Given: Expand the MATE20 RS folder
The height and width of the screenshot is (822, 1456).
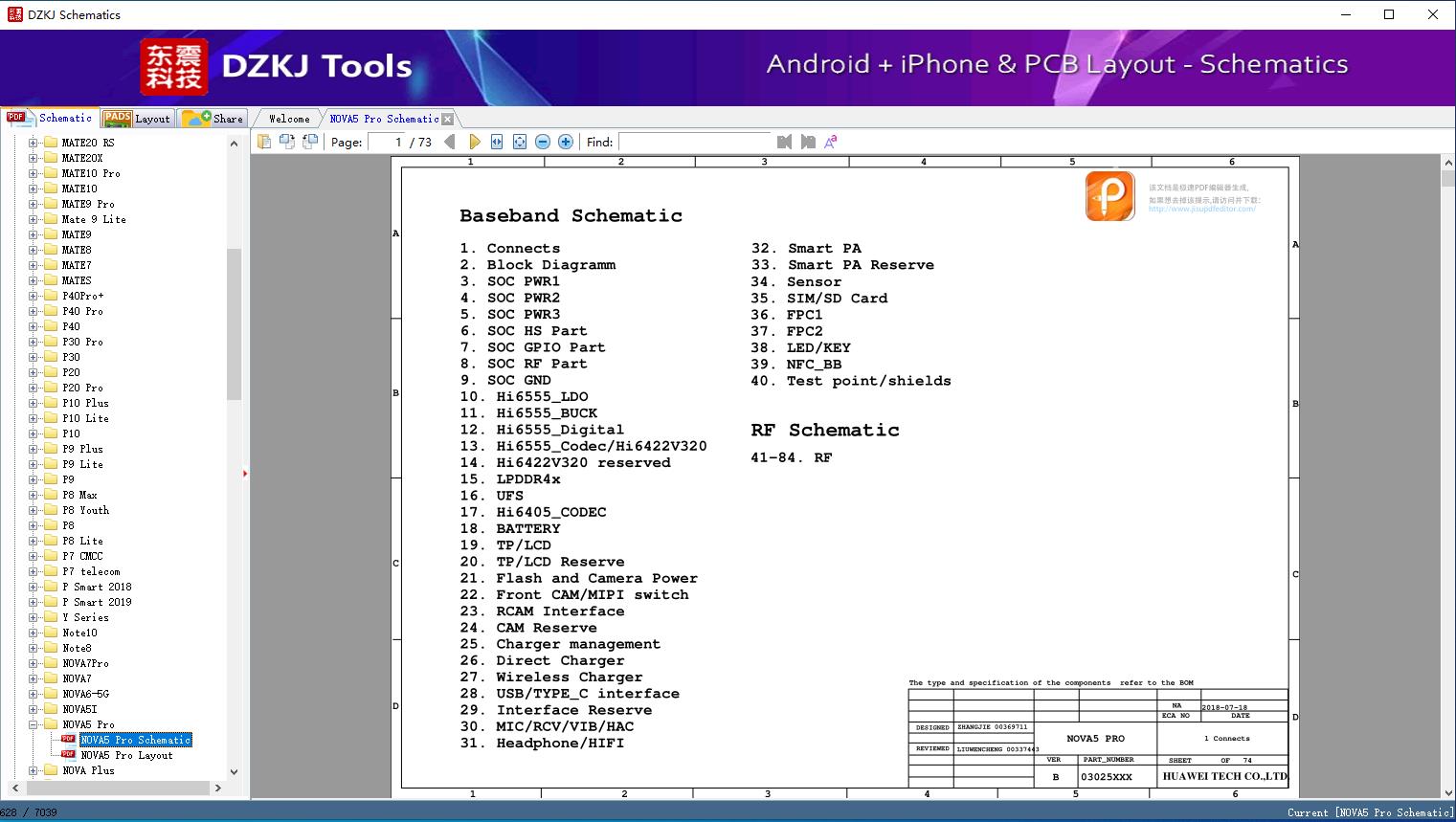Looking at the screenshot, I should pyautogui.click(x=34, y=143).
